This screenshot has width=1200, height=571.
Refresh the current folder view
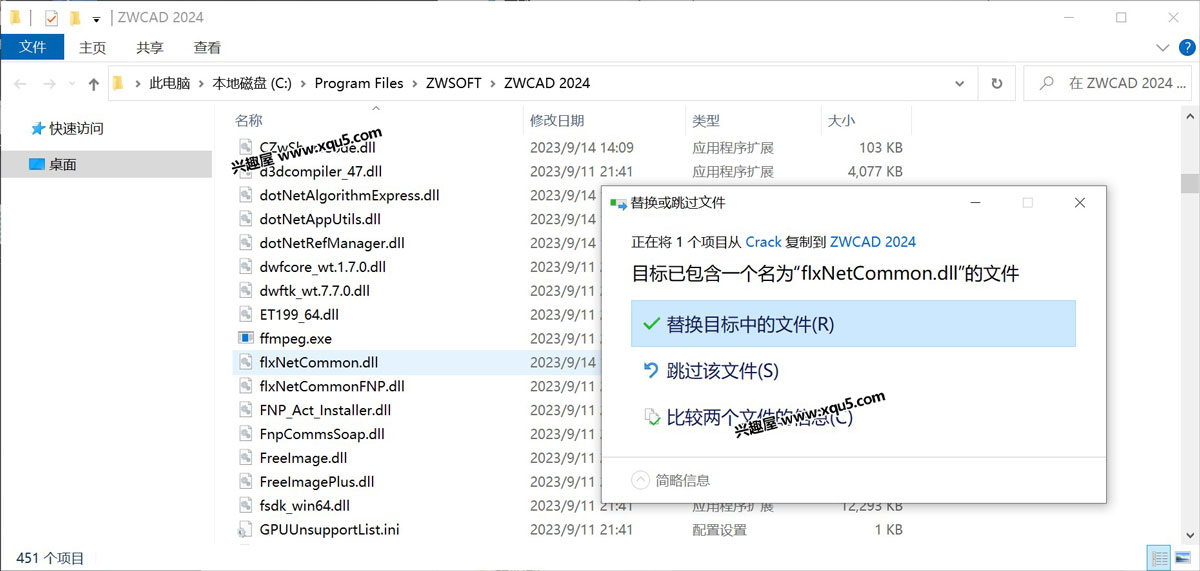click(x=996, y=84)
